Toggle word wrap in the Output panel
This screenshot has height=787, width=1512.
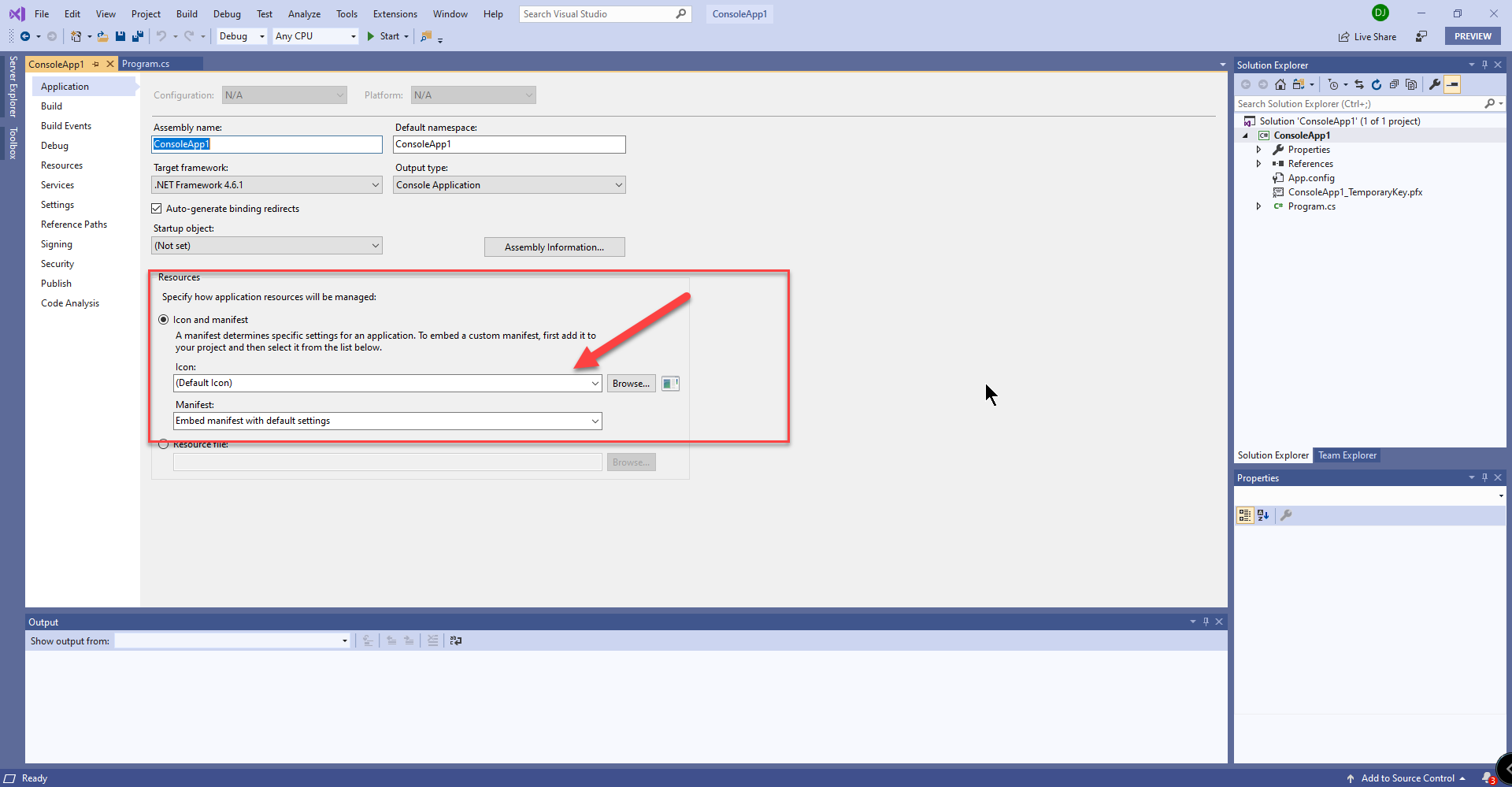456,641
